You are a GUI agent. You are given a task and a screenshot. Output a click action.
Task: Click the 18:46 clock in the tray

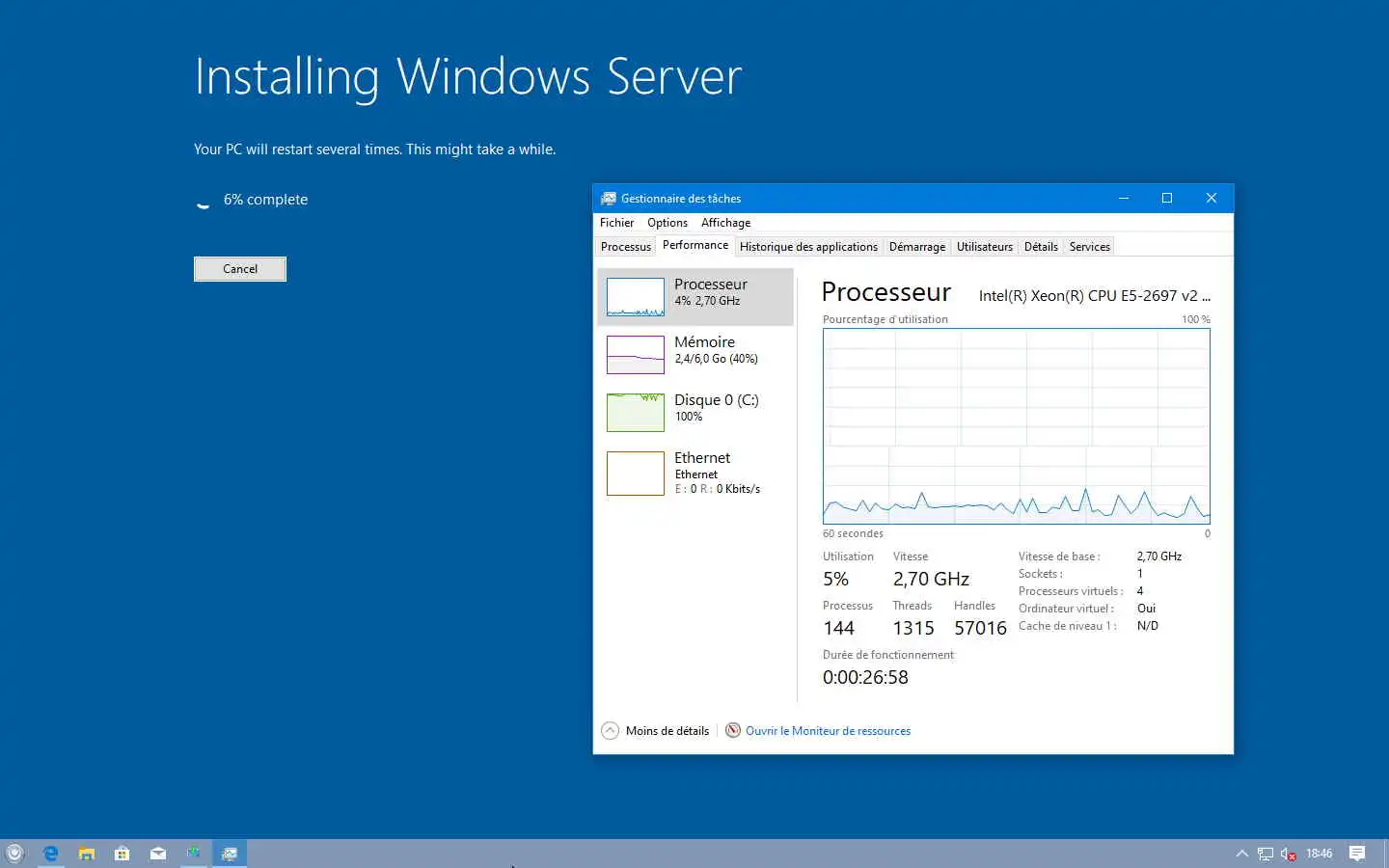click(1319, 854)
